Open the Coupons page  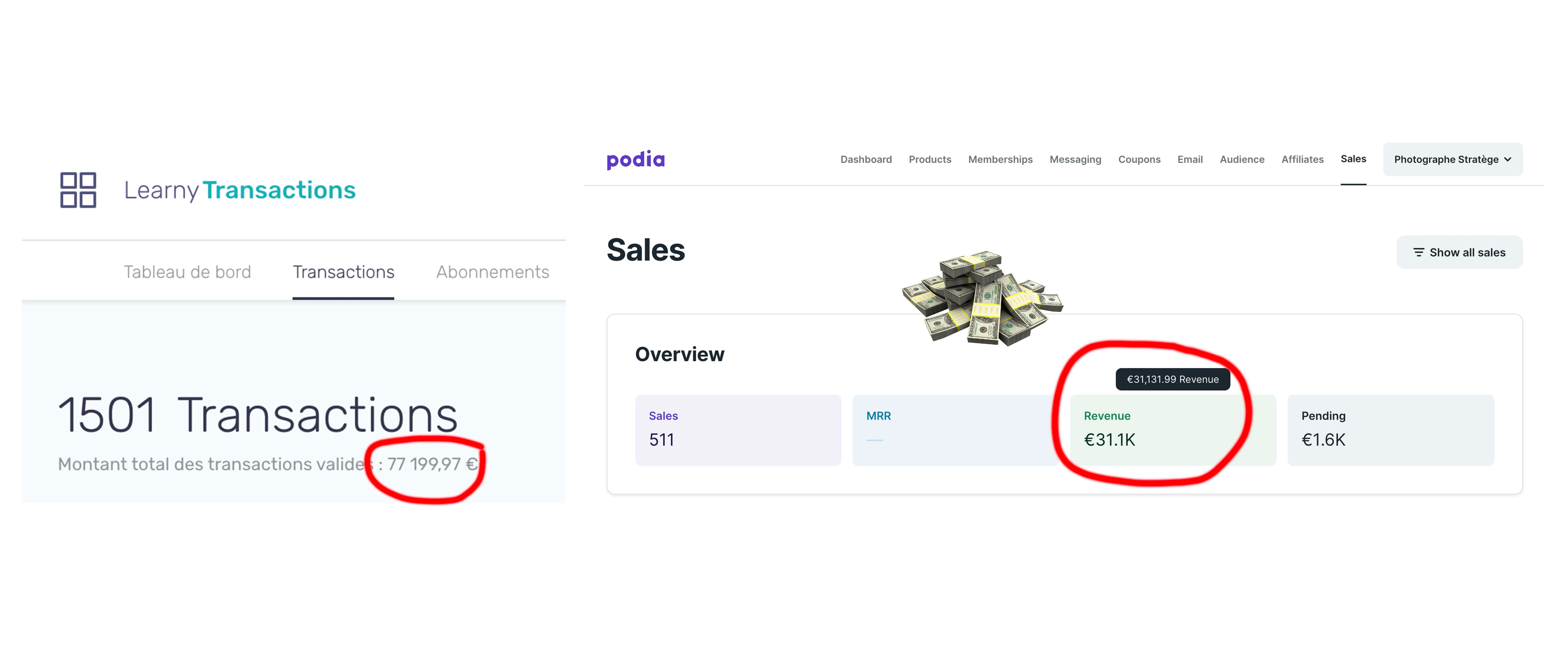(x=1139, y=159)
